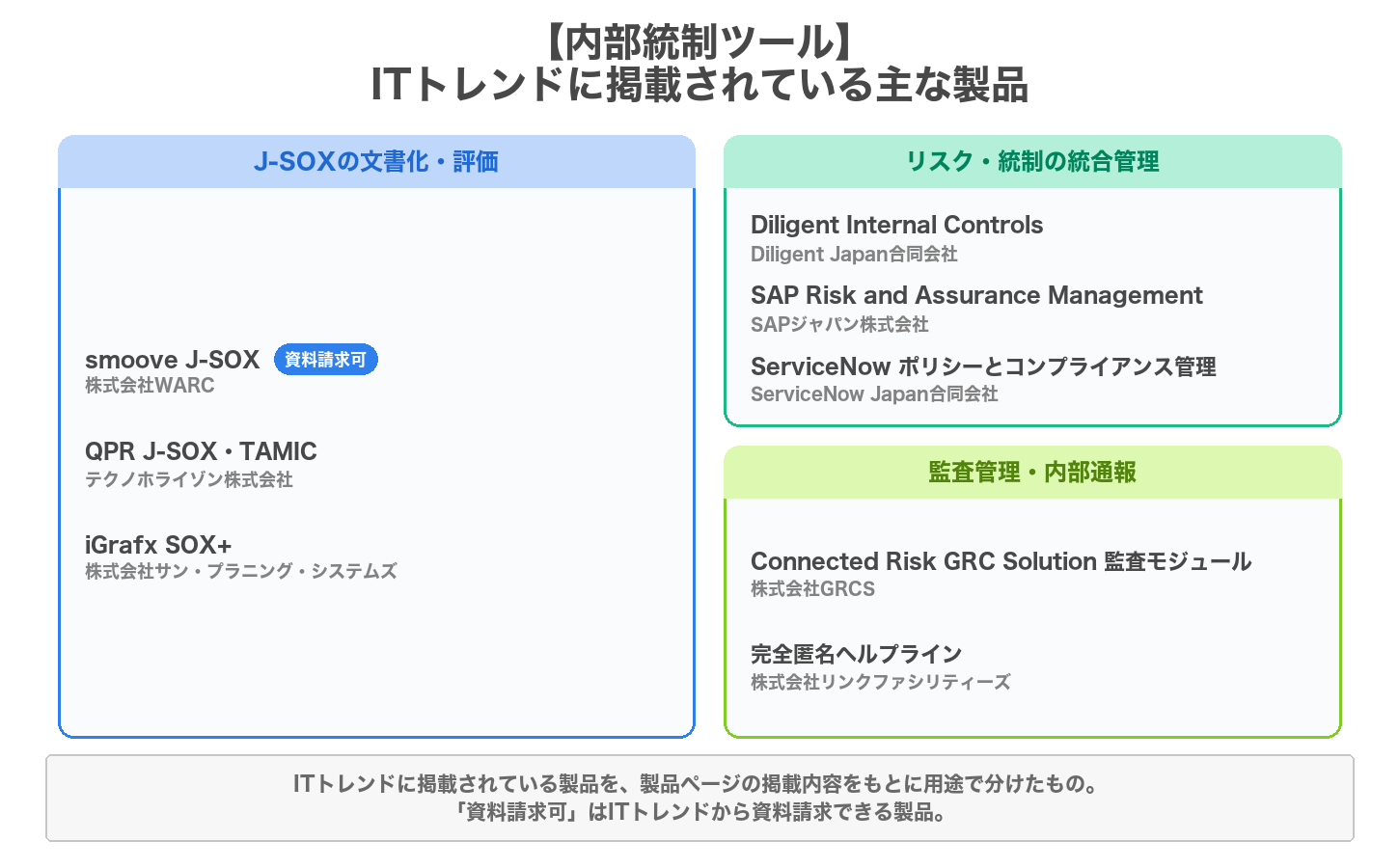1399x868 pixels.
Task: Select Connected Risk GRC Solution 監査モジュール
Action: click(x=1001, y=561)
